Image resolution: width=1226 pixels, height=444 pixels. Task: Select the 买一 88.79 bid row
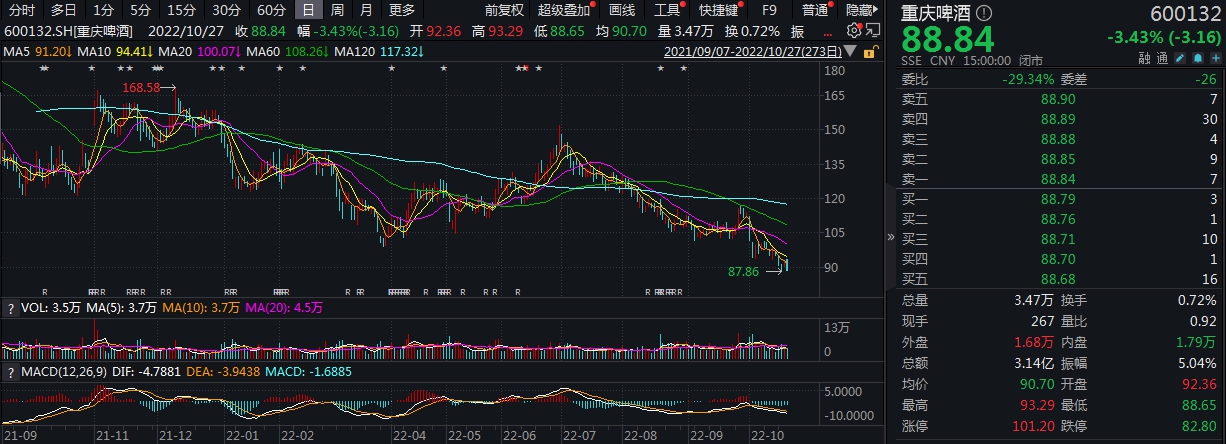(1060, 201)
